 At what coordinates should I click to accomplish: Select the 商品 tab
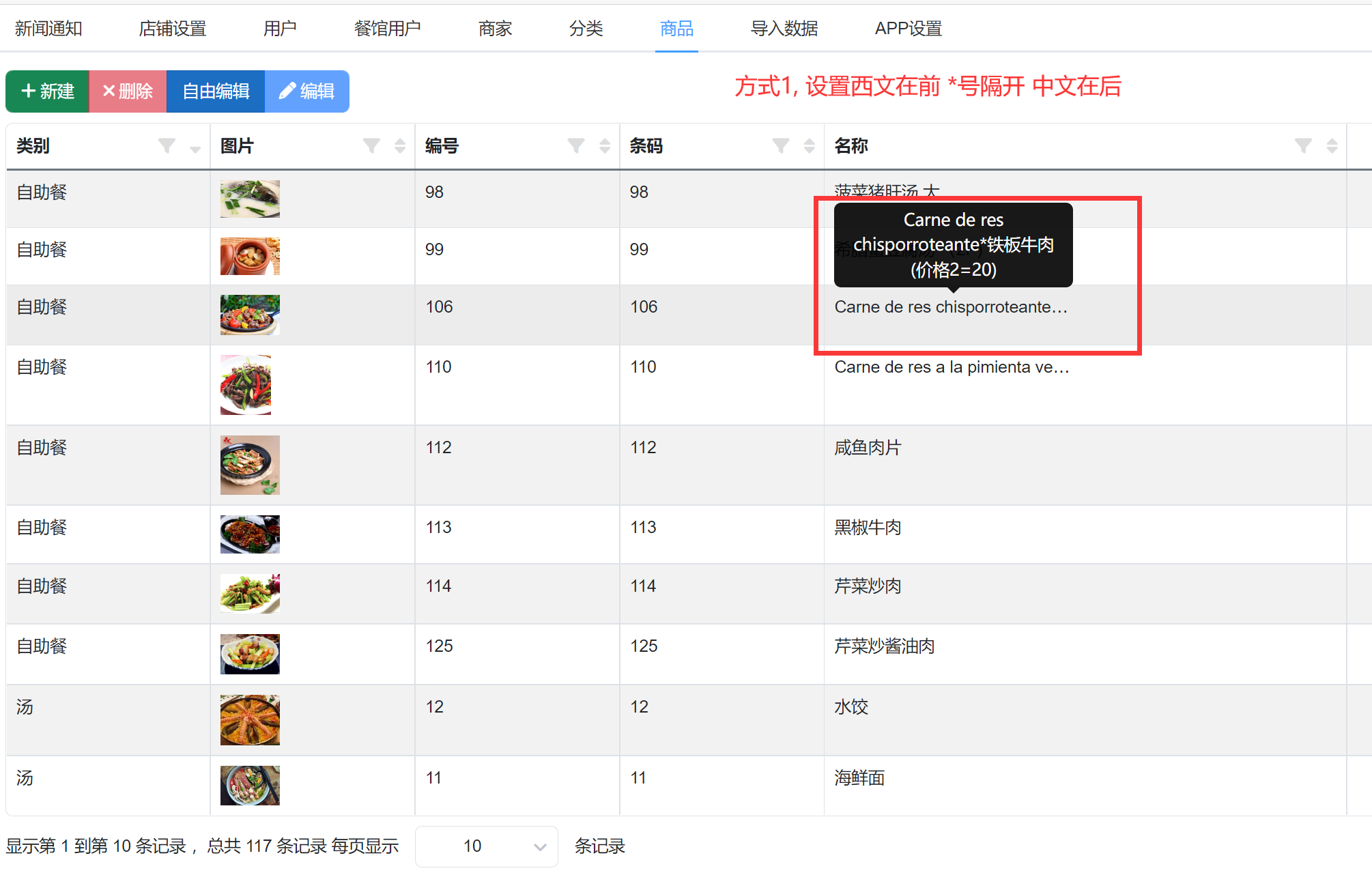676,29
